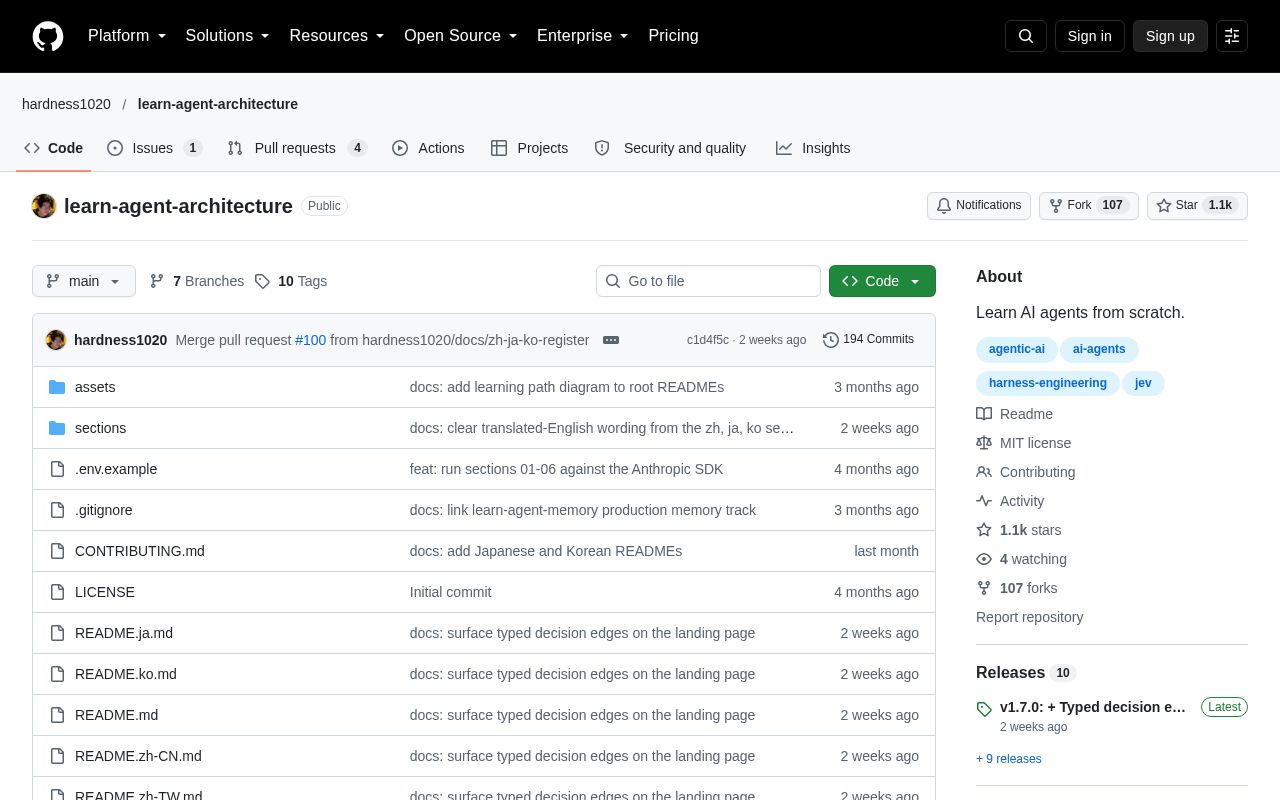
Task: Click the assets folder icon
Action: (x=57, y=387)
